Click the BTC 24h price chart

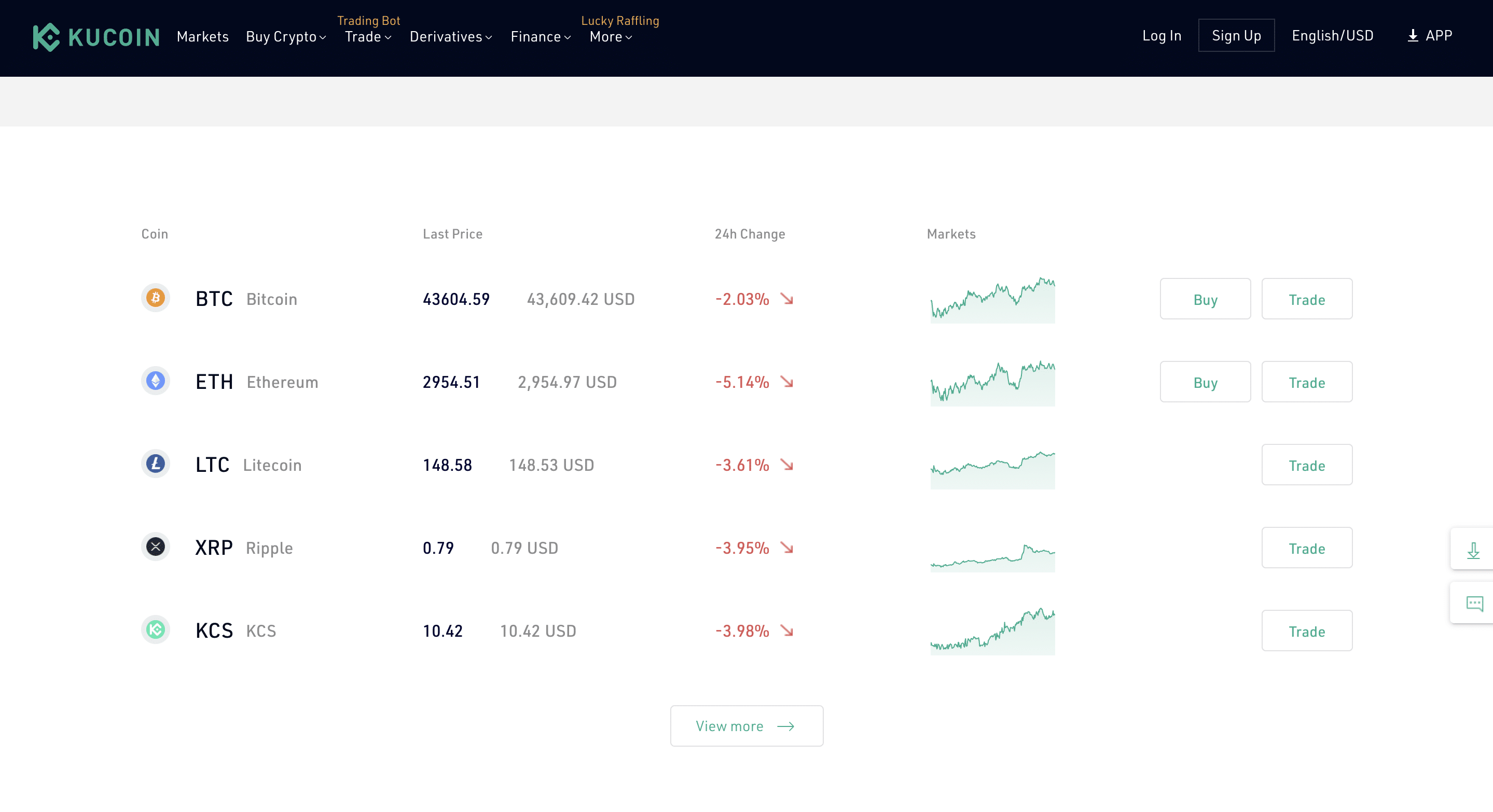[991, 299]
